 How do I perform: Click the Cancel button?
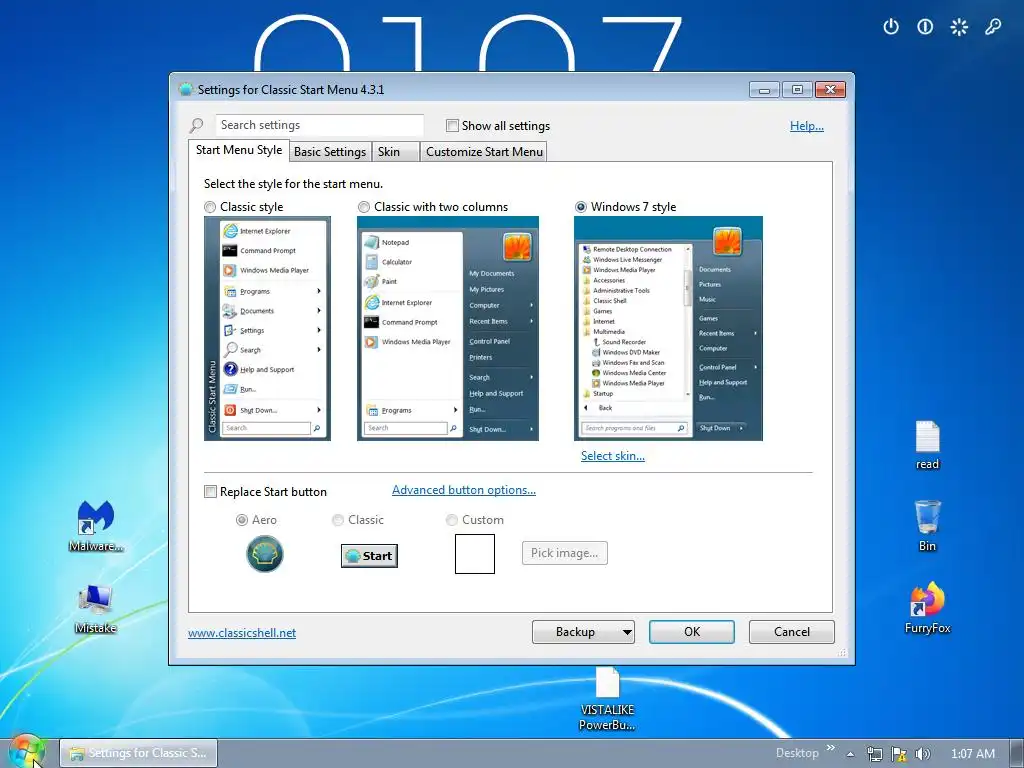coord(792,632)
